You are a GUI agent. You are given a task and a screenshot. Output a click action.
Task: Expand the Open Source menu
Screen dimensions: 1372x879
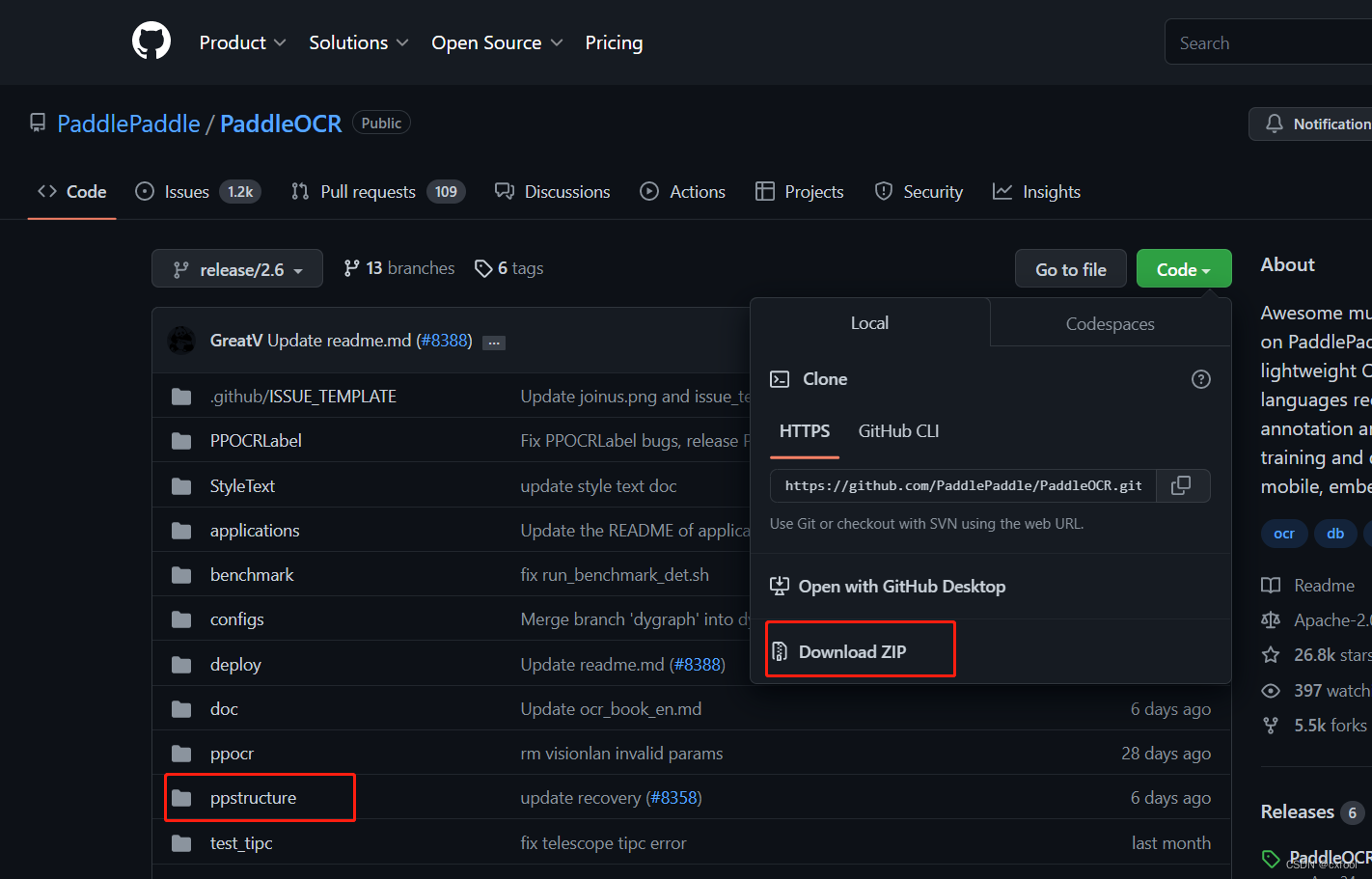click(x=497, y=42)
